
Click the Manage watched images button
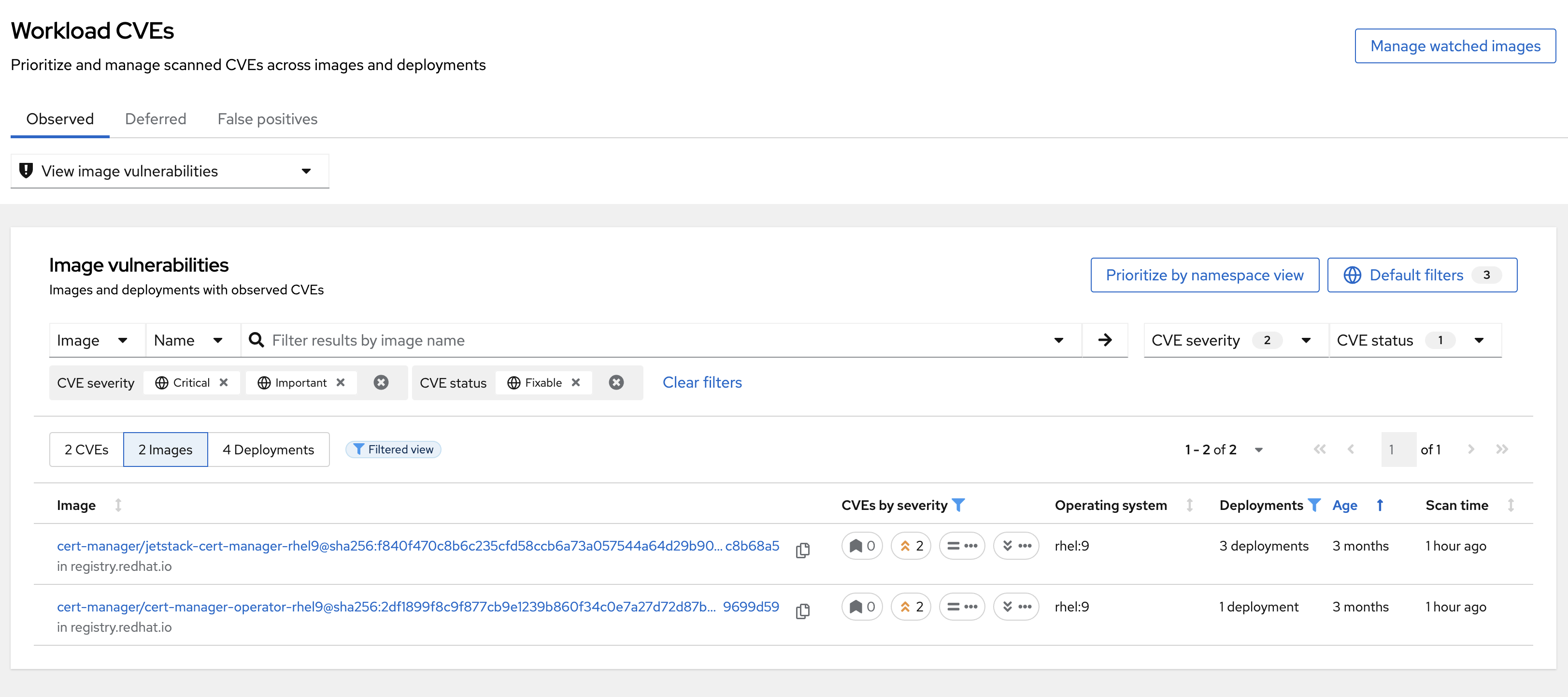click(x=1455, y=46)
